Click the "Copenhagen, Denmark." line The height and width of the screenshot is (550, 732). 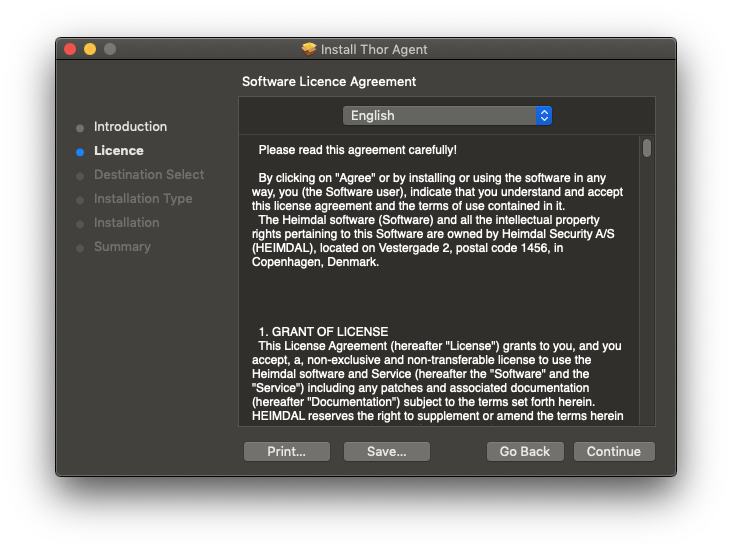coord(315,262)
